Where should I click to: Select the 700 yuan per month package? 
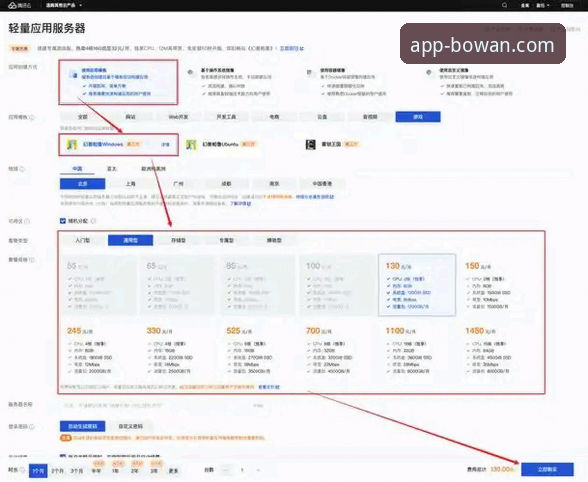tap(338, 351)
